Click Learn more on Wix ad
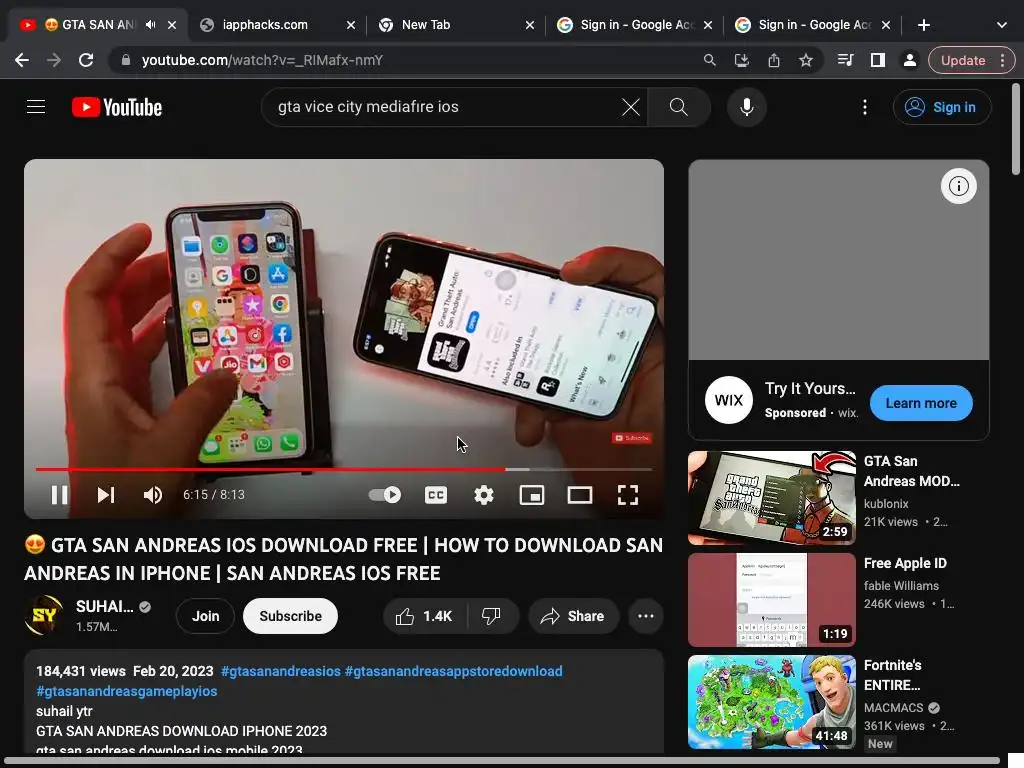This screenshot has height=768, width=1024. (921, 404)
